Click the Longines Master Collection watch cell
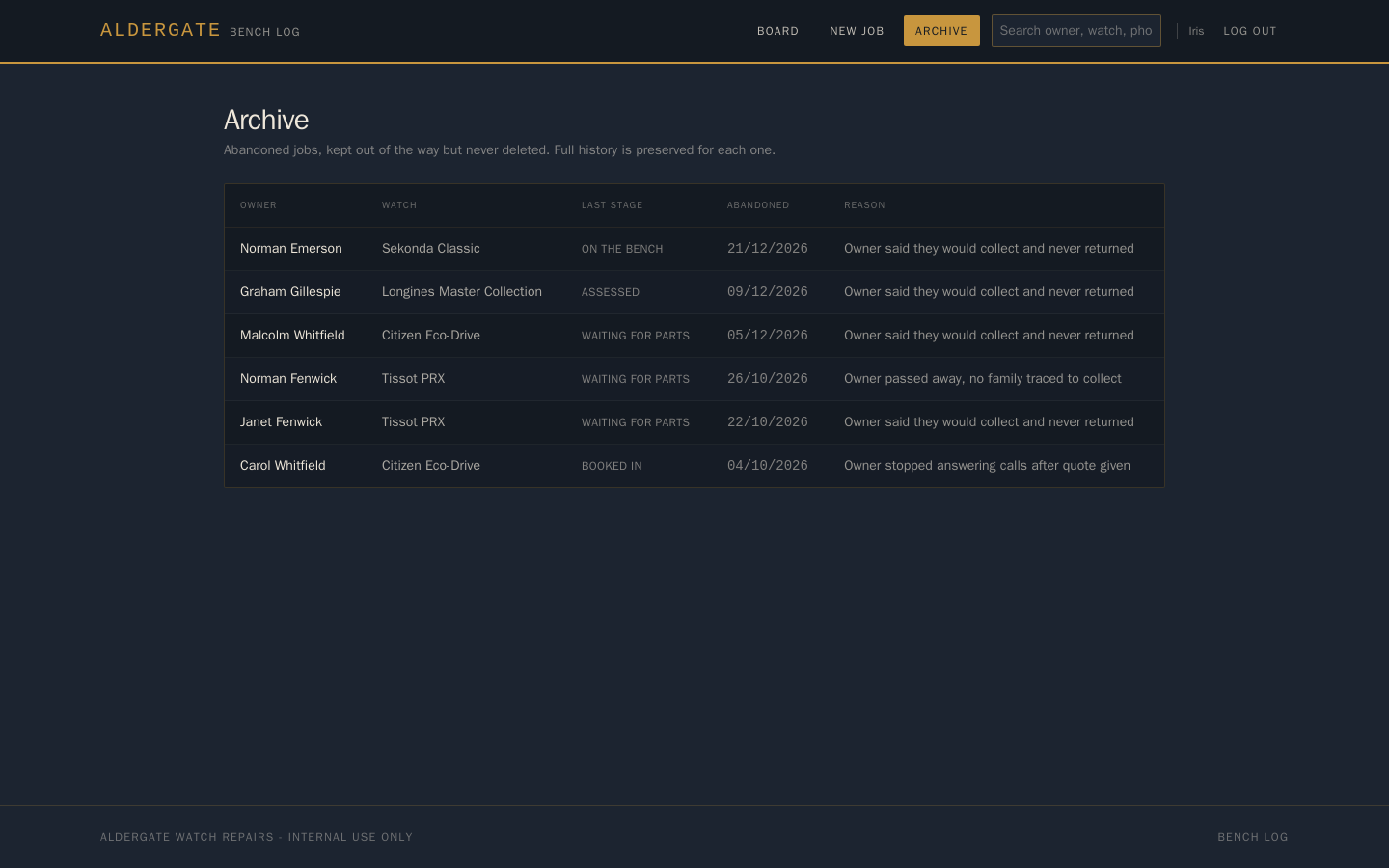This screenshot has height=868, width=1389. [x=462, y=292]
